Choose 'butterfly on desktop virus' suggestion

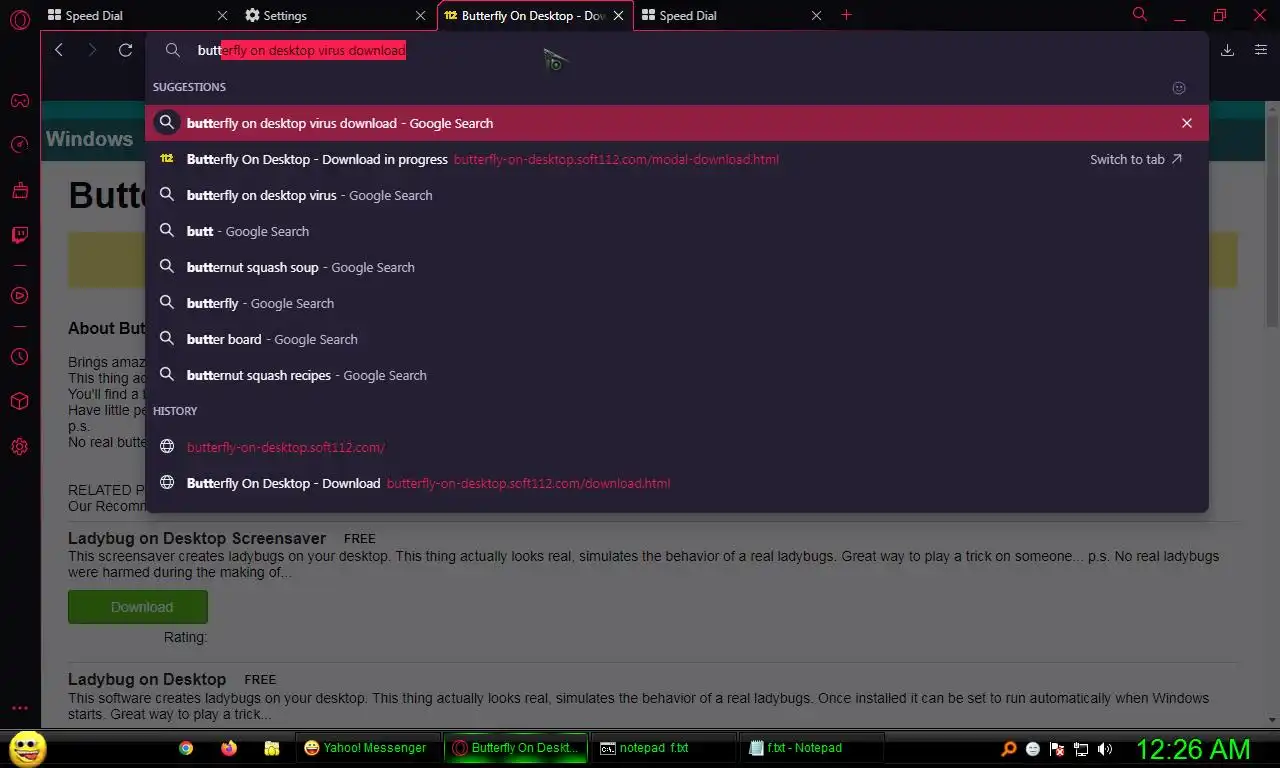coord(677,195)
